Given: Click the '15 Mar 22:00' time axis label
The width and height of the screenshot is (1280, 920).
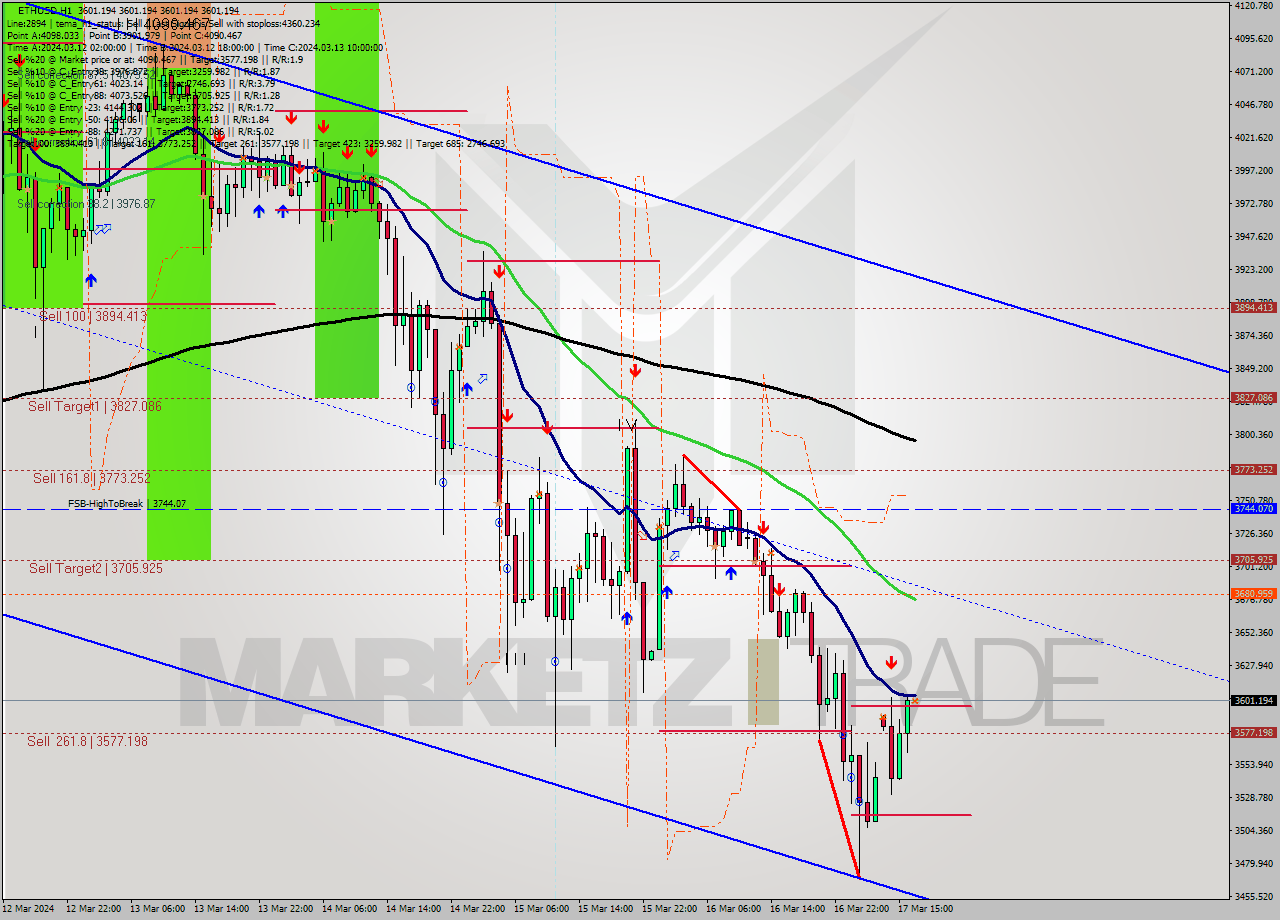Looking at the screenshot, I should (x=668, y=909).
